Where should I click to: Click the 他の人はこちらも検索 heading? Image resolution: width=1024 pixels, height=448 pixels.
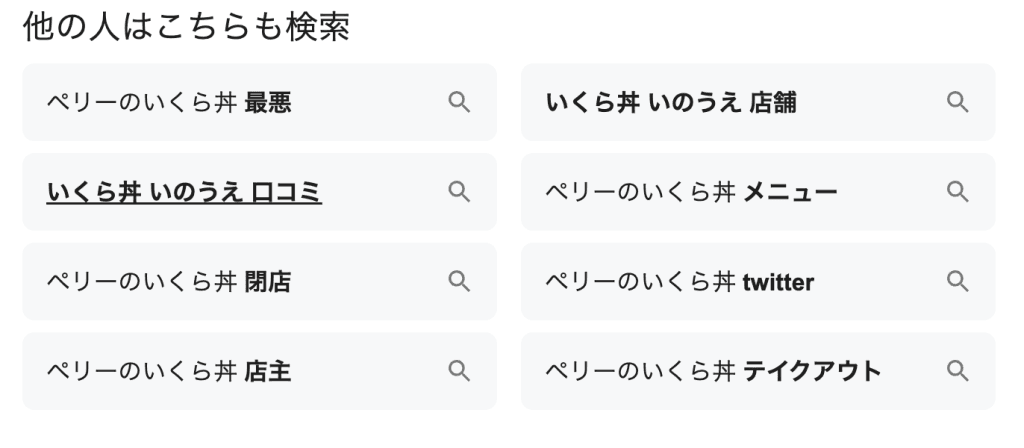[x=186, y=27]
